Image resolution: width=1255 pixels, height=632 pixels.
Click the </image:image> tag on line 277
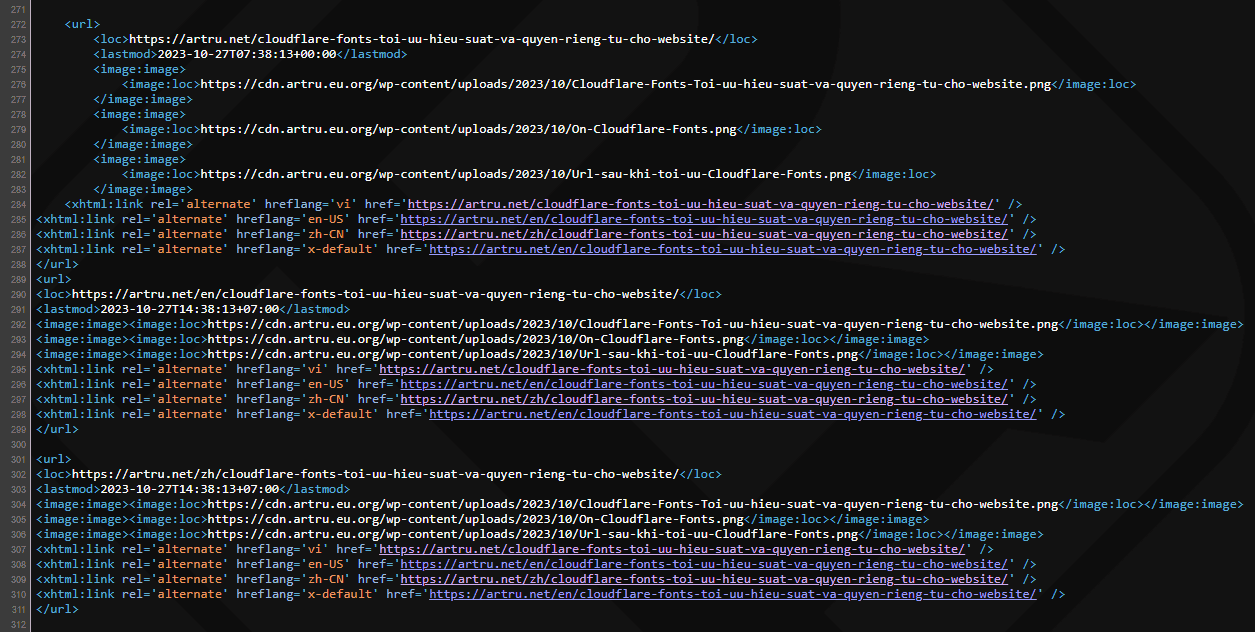tap(143, 99)
